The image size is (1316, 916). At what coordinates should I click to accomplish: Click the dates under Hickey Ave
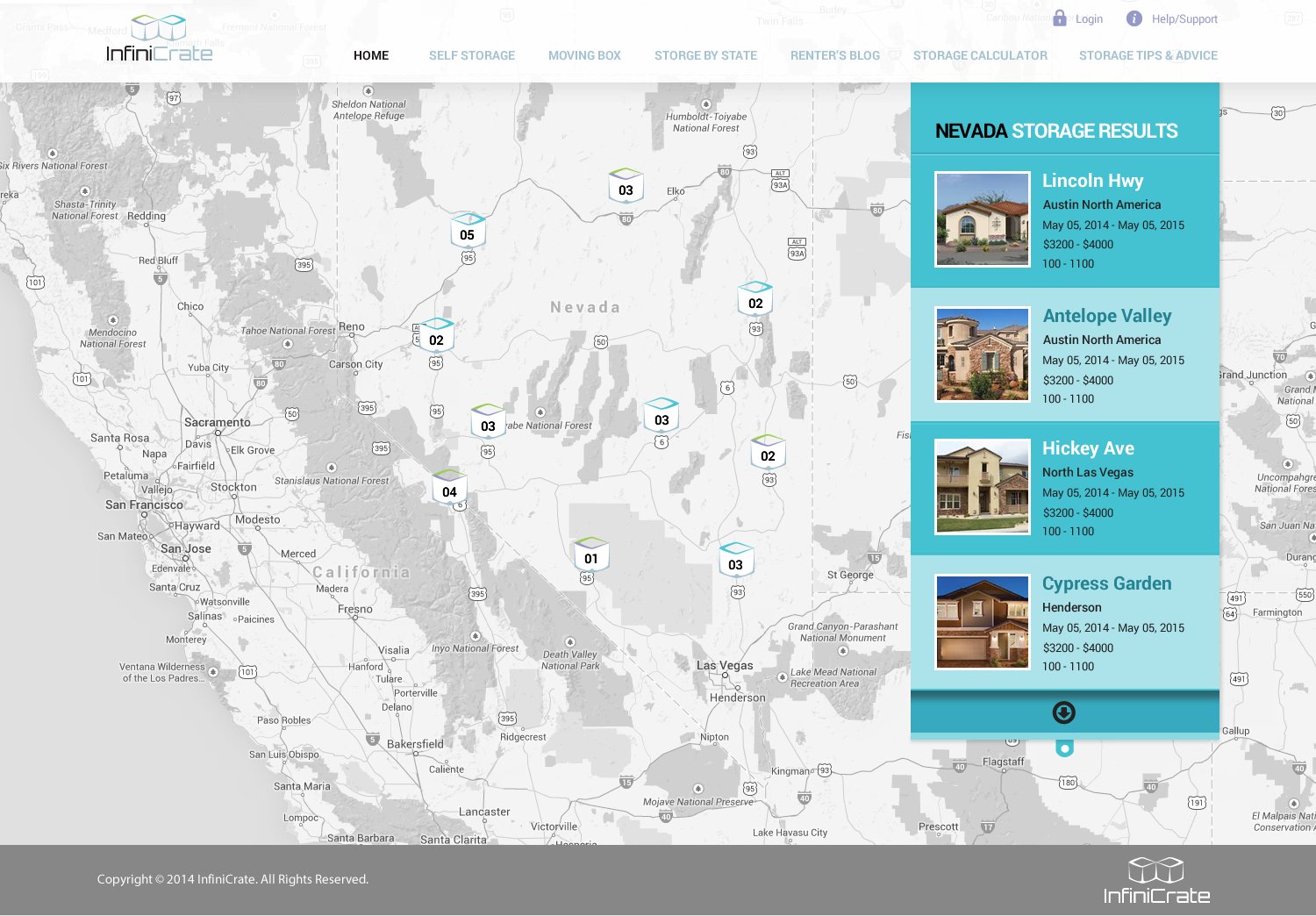(x=1113, y=493)
